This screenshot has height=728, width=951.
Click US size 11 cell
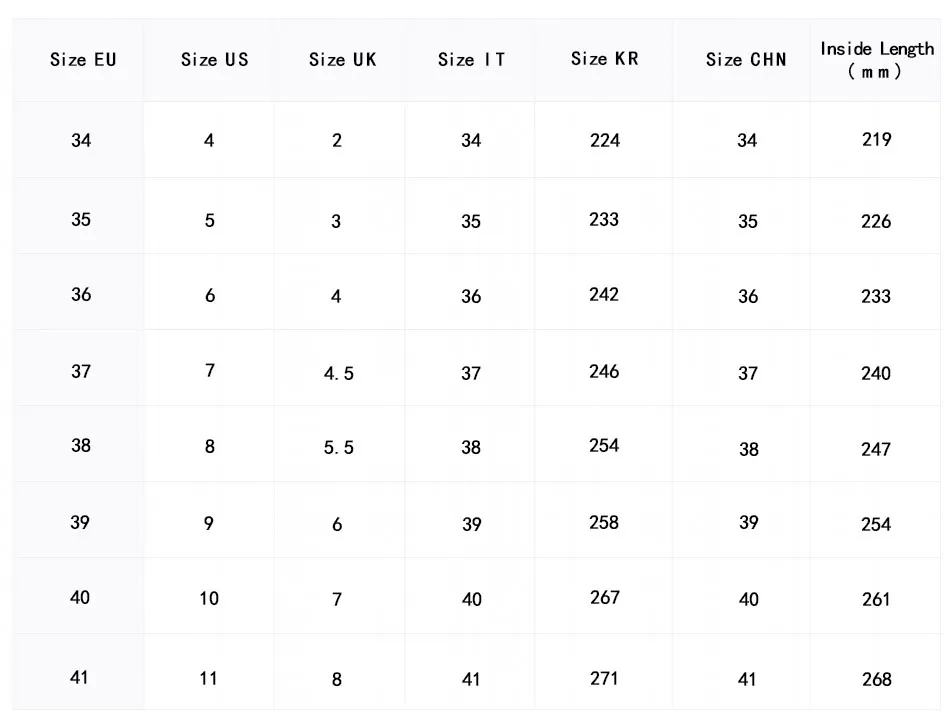208,679
